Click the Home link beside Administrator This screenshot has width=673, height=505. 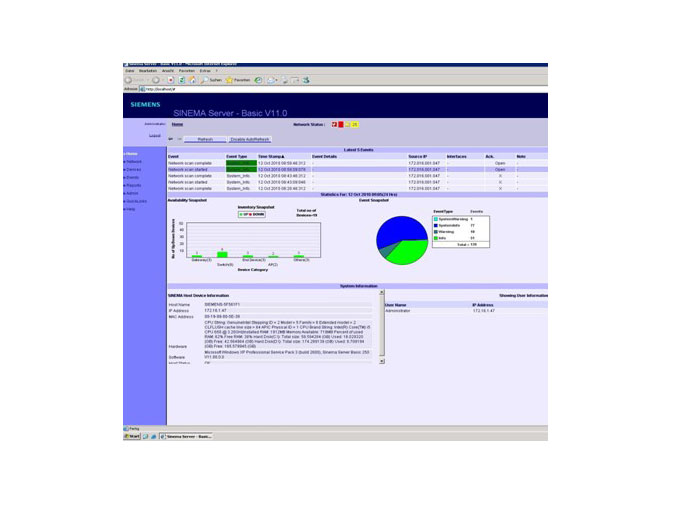(177, 124)
